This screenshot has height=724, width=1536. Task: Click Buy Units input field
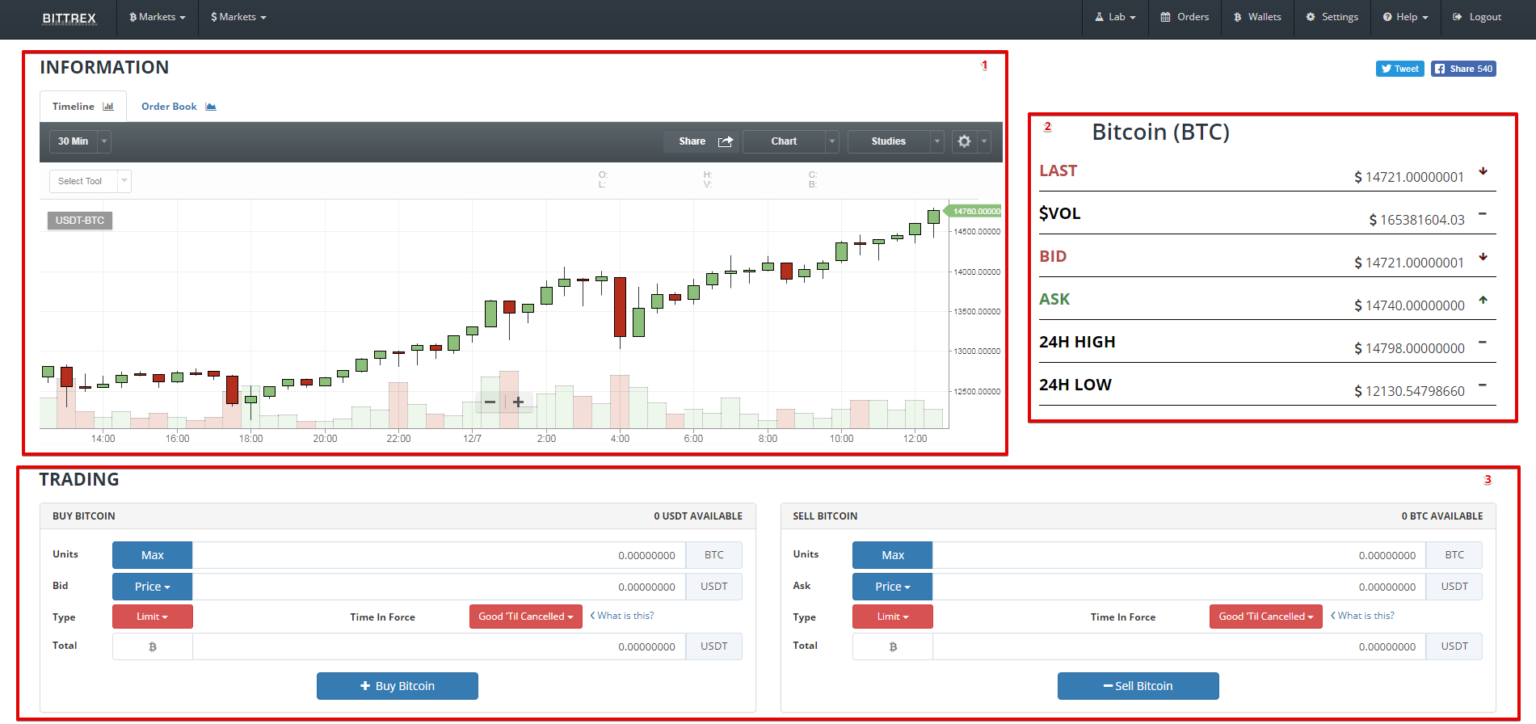pos(439,555)
